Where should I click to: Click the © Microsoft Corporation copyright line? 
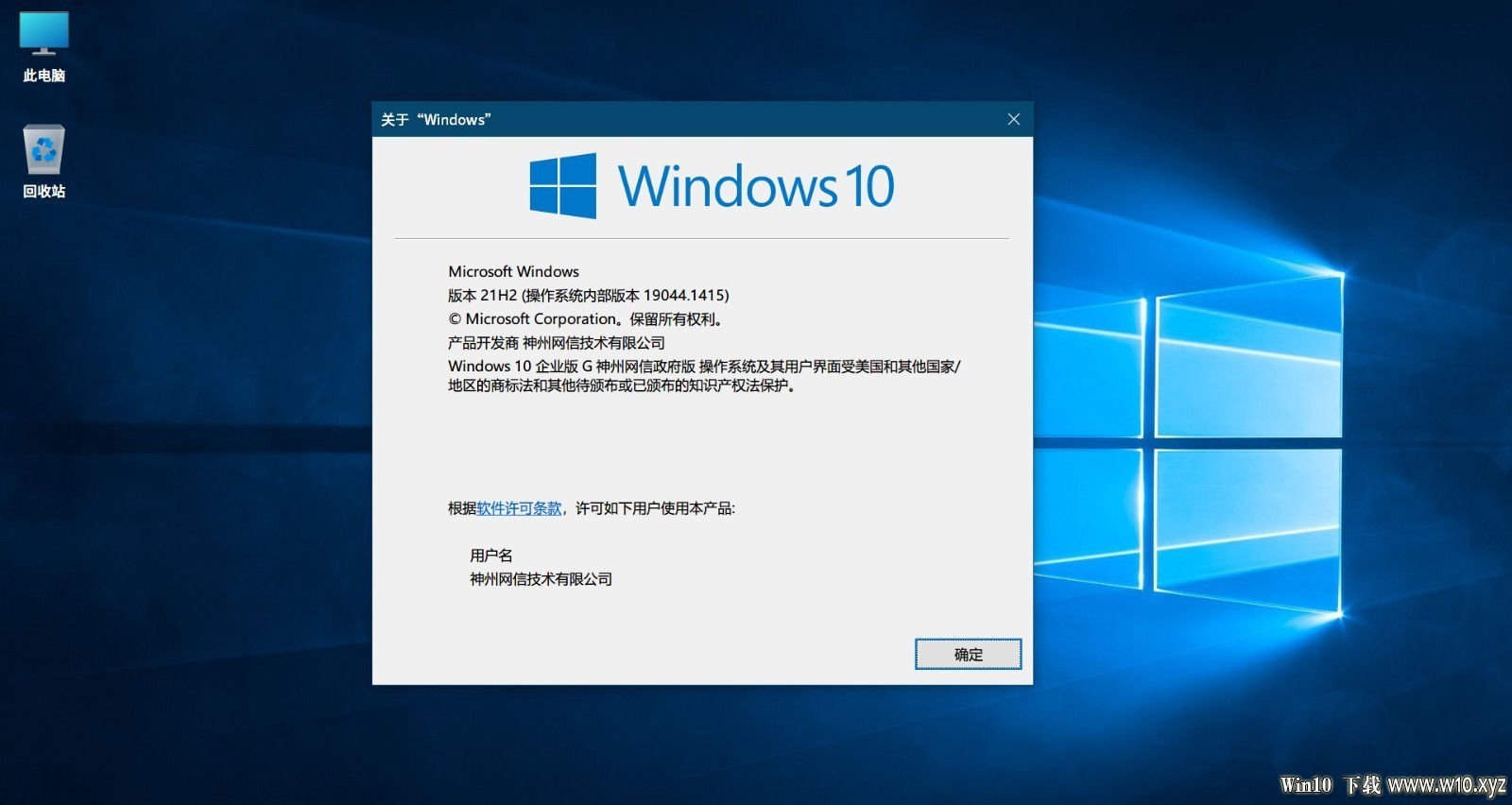586,319
